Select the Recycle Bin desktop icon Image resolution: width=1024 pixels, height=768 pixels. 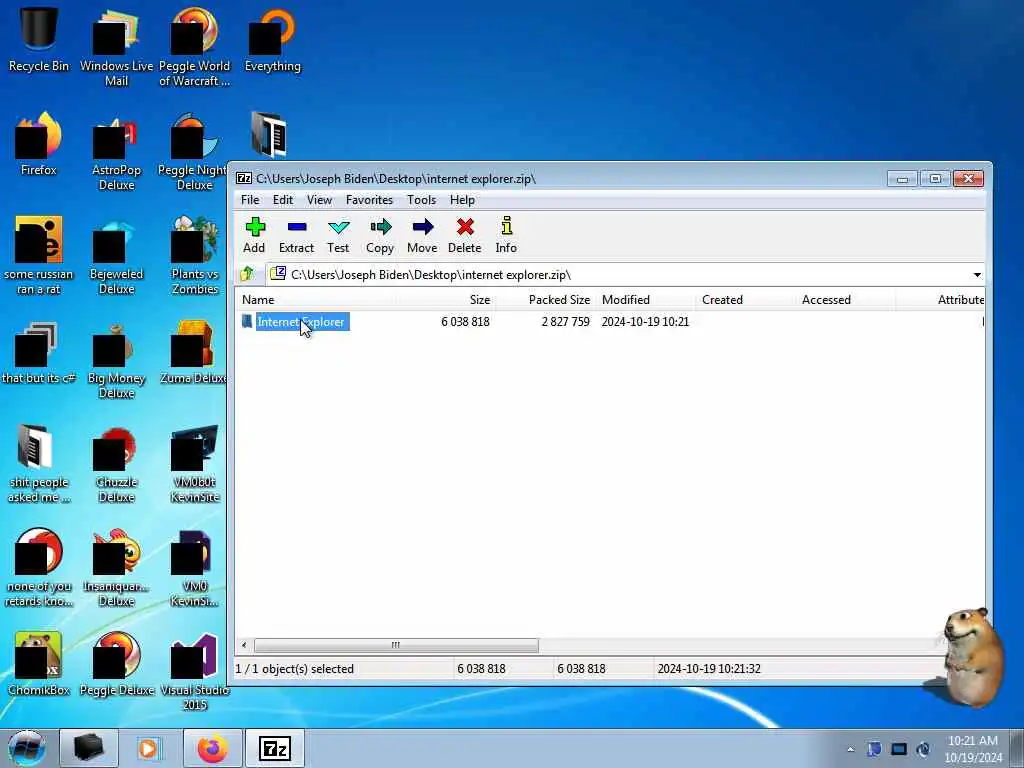point(39,39)
